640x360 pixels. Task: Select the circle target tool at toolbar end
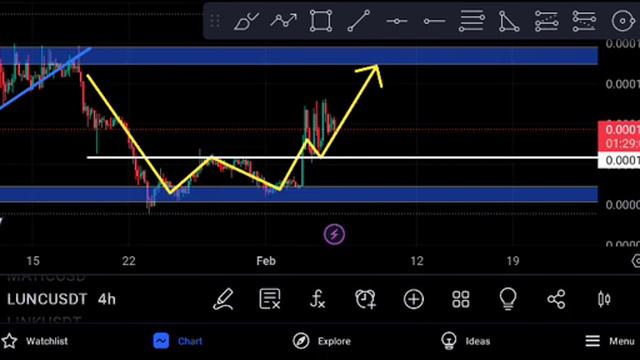tap(623, 21)
